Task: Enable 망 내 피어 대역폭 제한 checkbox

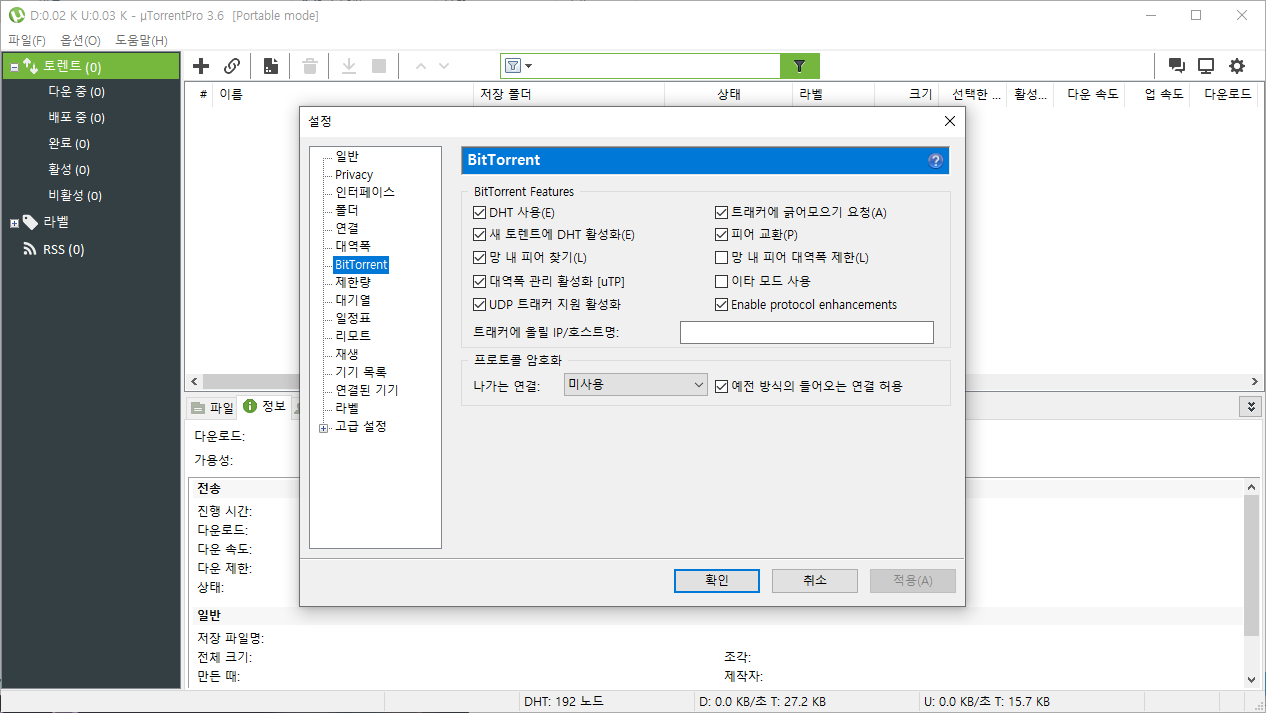Action: (721, 258)
